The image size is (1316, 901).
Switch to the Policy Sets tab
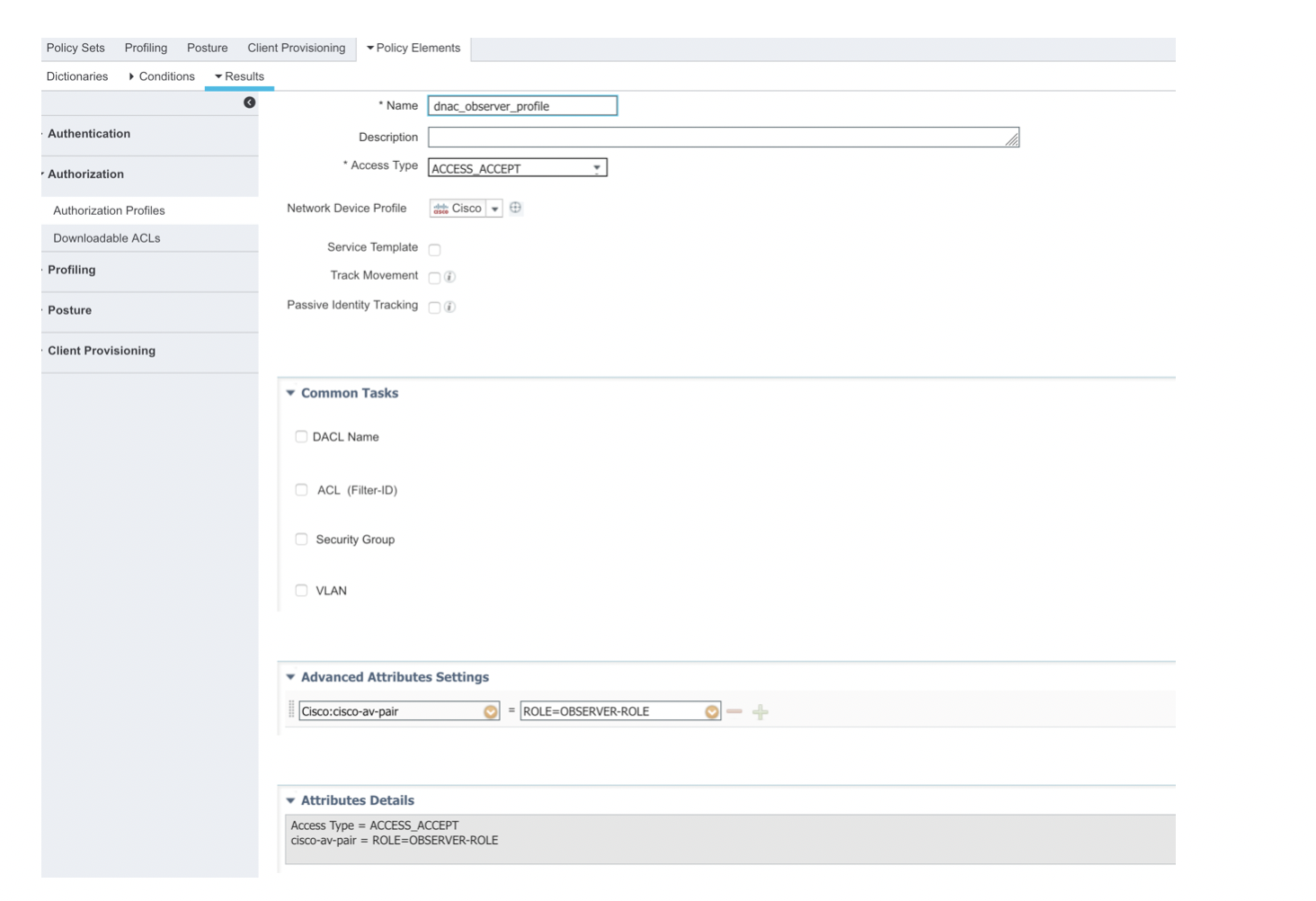[x=75, y=48]
